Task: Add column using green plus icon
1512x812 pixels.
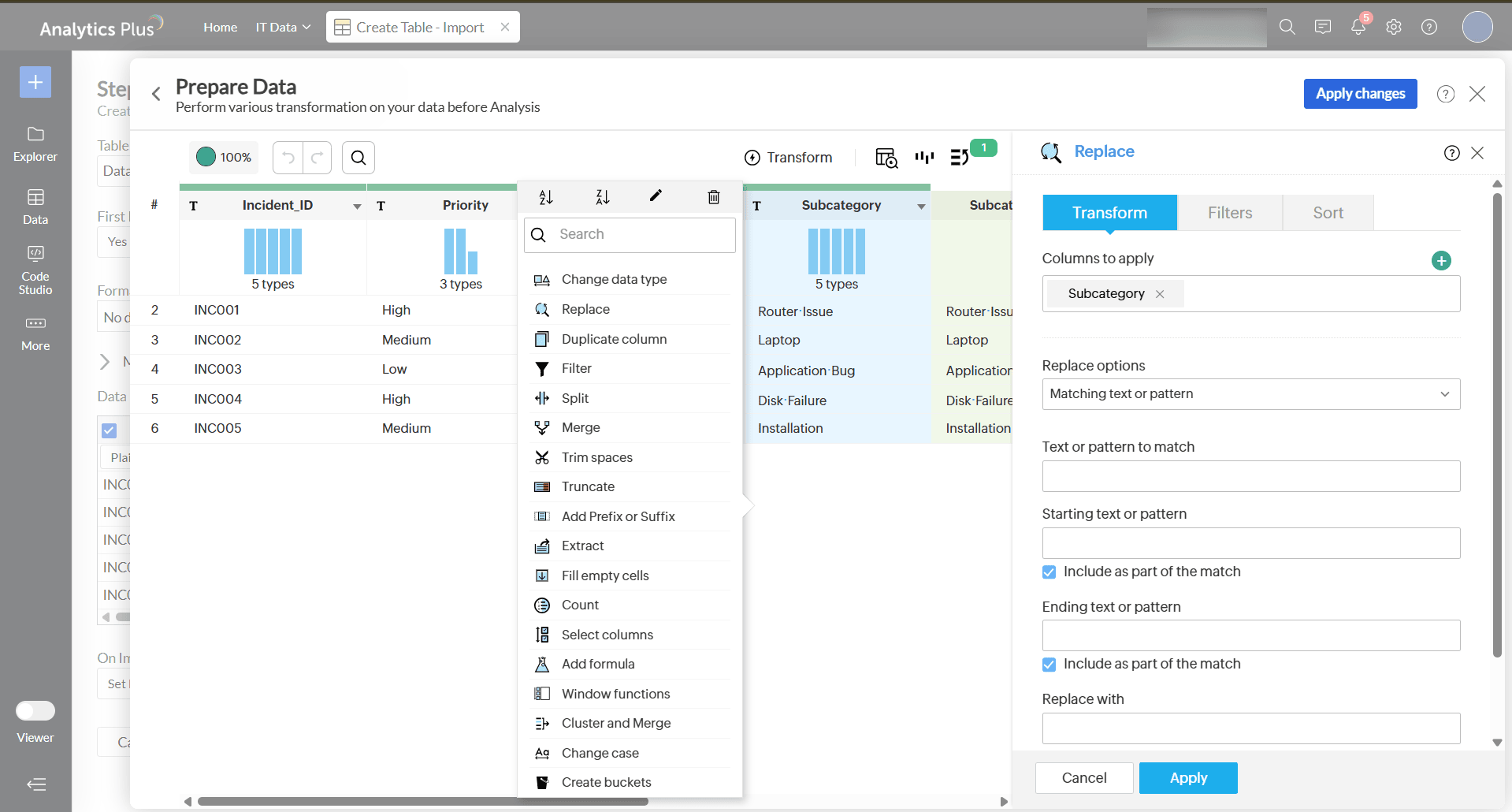Action: coord(1440,261)
